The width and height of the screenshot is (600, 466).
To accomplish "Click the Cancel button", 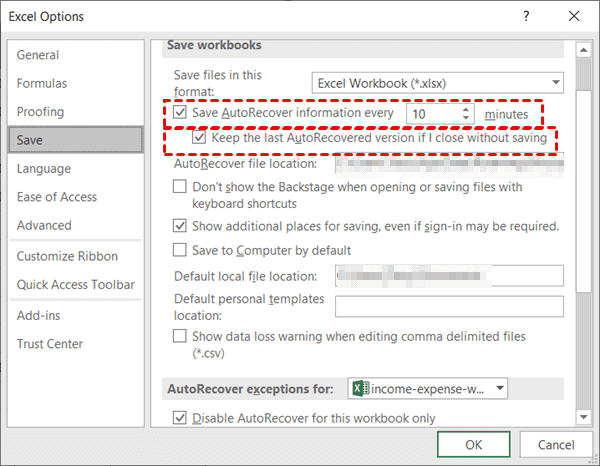I will tap(556, 443).
